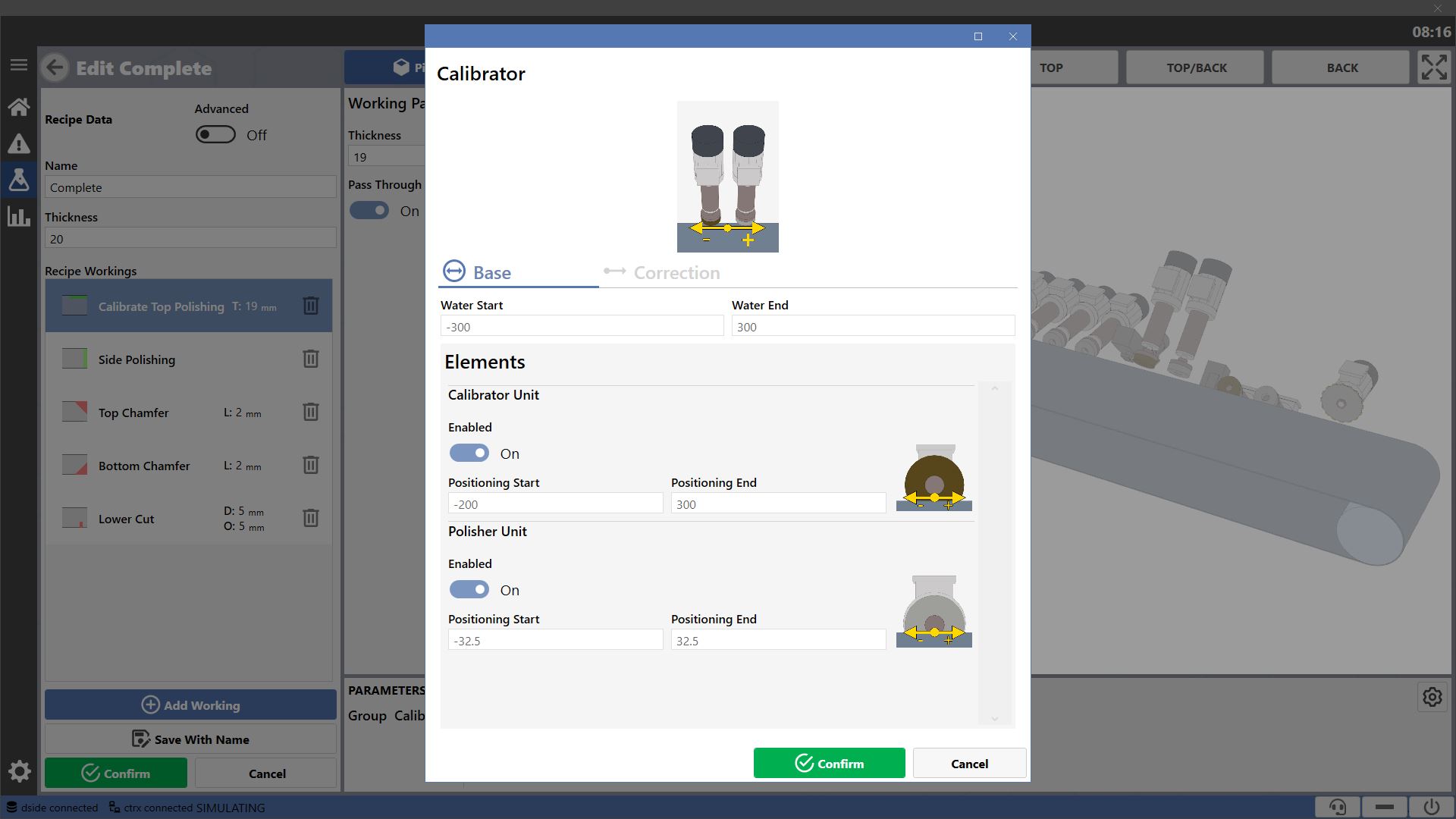This screenshot has width=1456, height=819.
Task: Open the hamburger menu icon
Action: (19, 65)
